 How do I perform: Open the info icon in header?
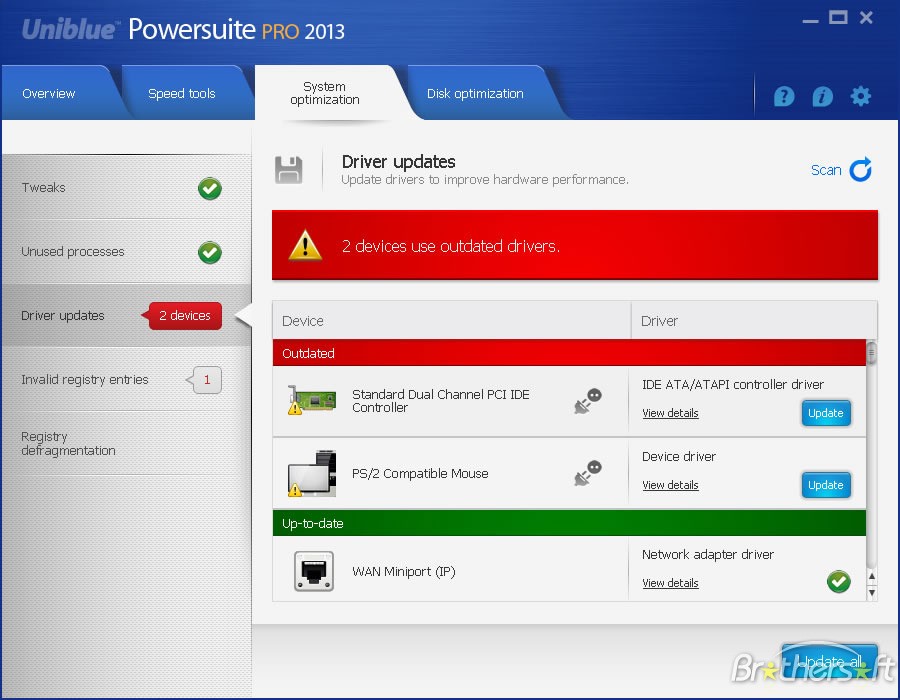coord(822,96)
